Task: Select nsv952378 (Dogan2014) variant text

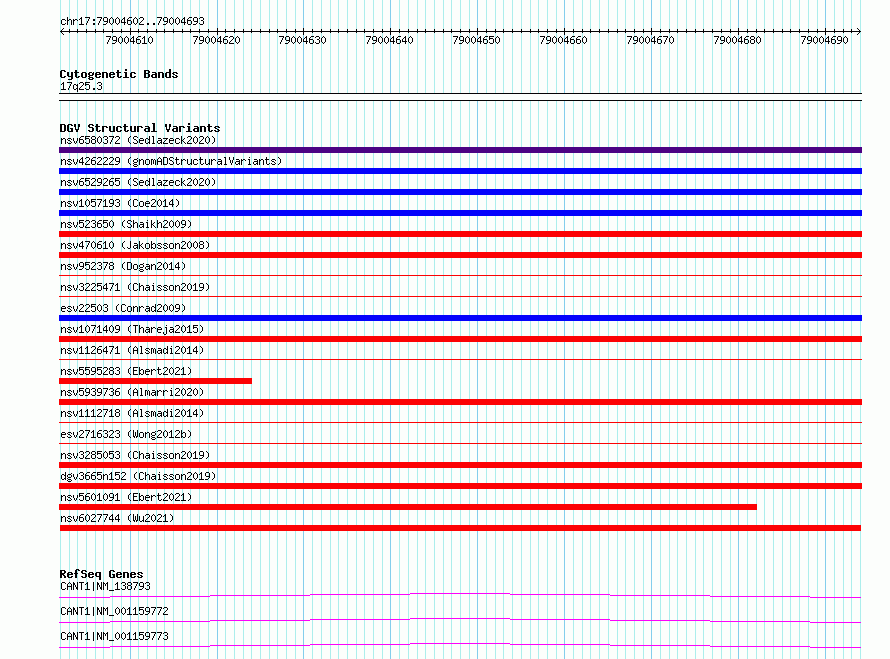Action: click(x=123, y=266)
